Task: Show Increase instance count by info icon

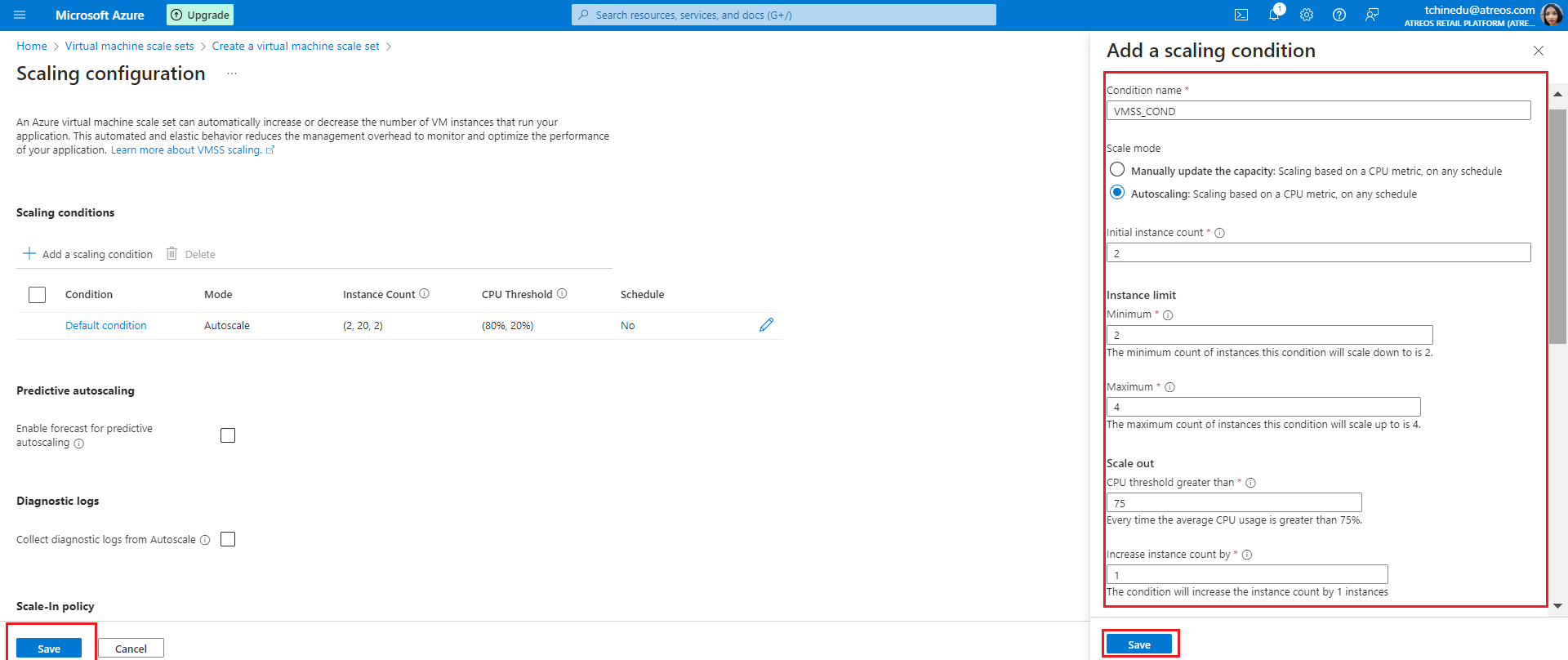Action: [x=1247, y=555]
